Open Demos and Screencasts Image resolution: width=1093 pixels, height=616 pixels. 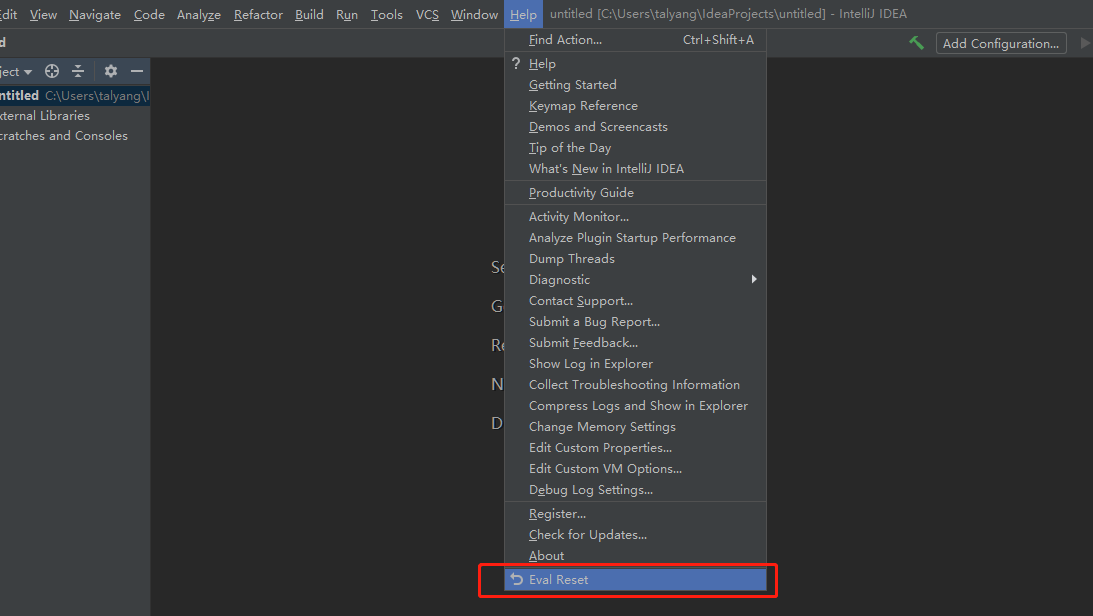tap(635, 126)
